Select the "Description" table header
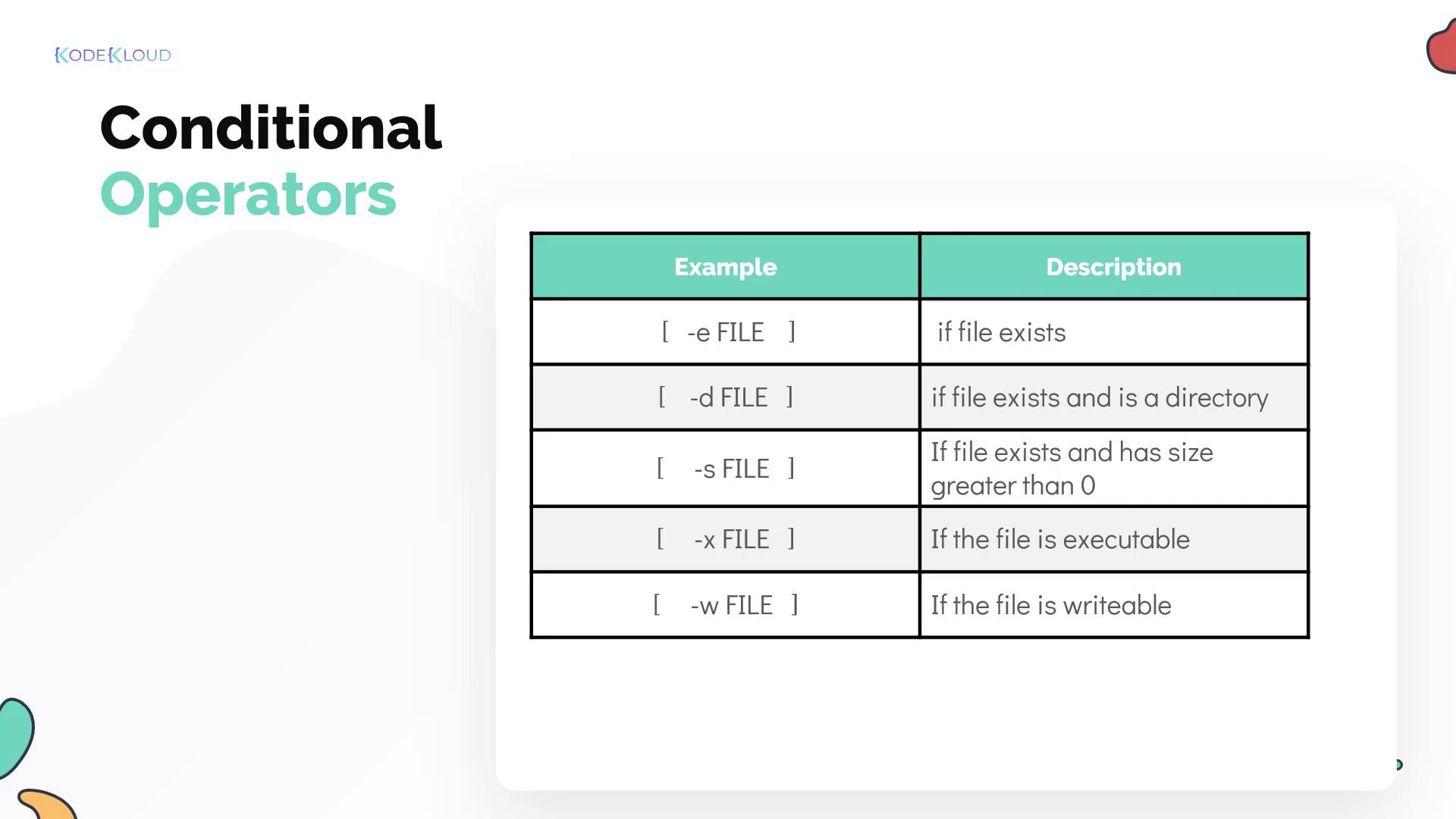Viewport: 1456px width, 819px height. tap(1113, 267)
